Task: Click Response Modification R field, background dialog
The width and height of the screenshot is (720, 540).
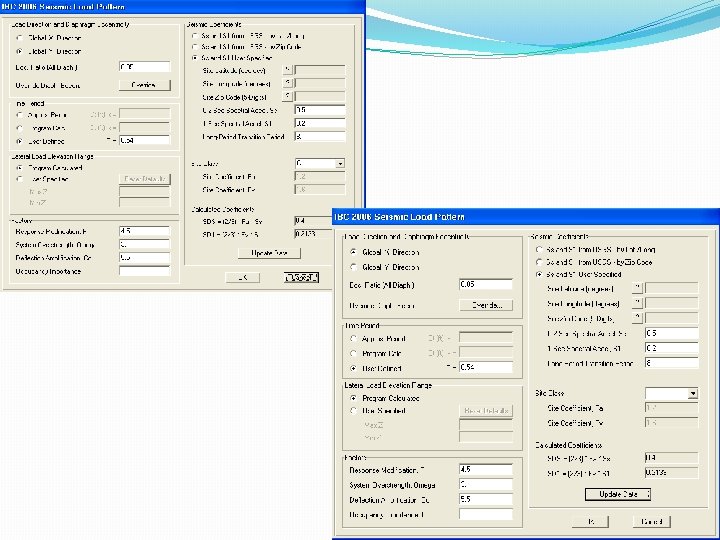Action: tap(144, 231)
